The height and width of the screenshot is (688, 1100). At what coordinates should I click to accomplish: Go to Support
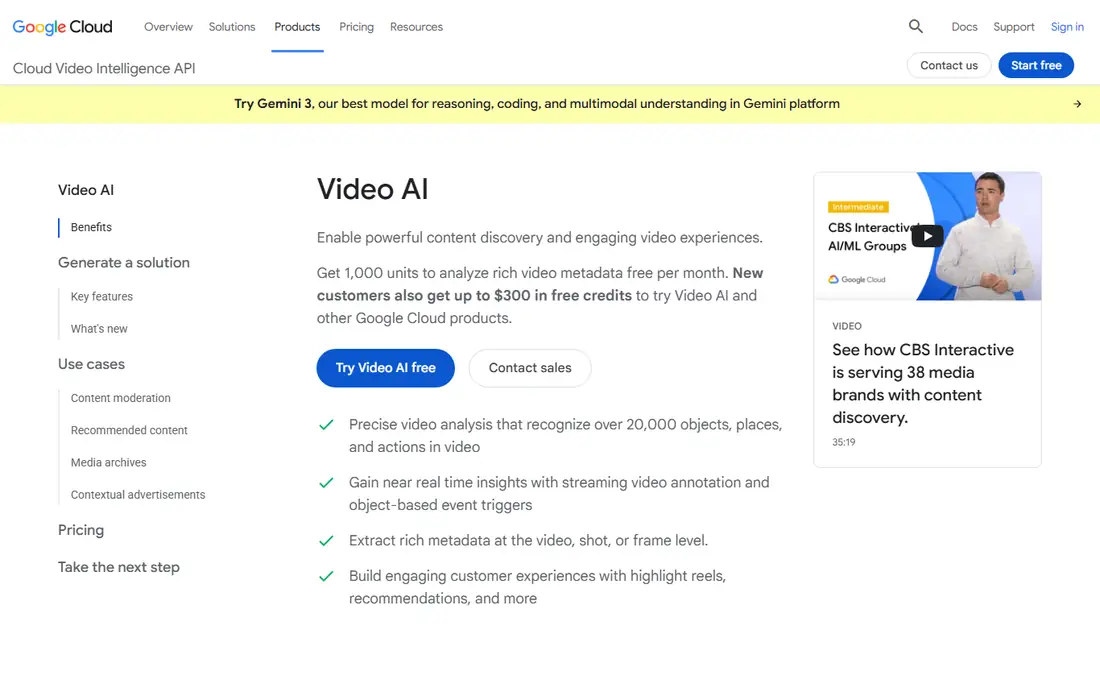tap(1014, 27)
